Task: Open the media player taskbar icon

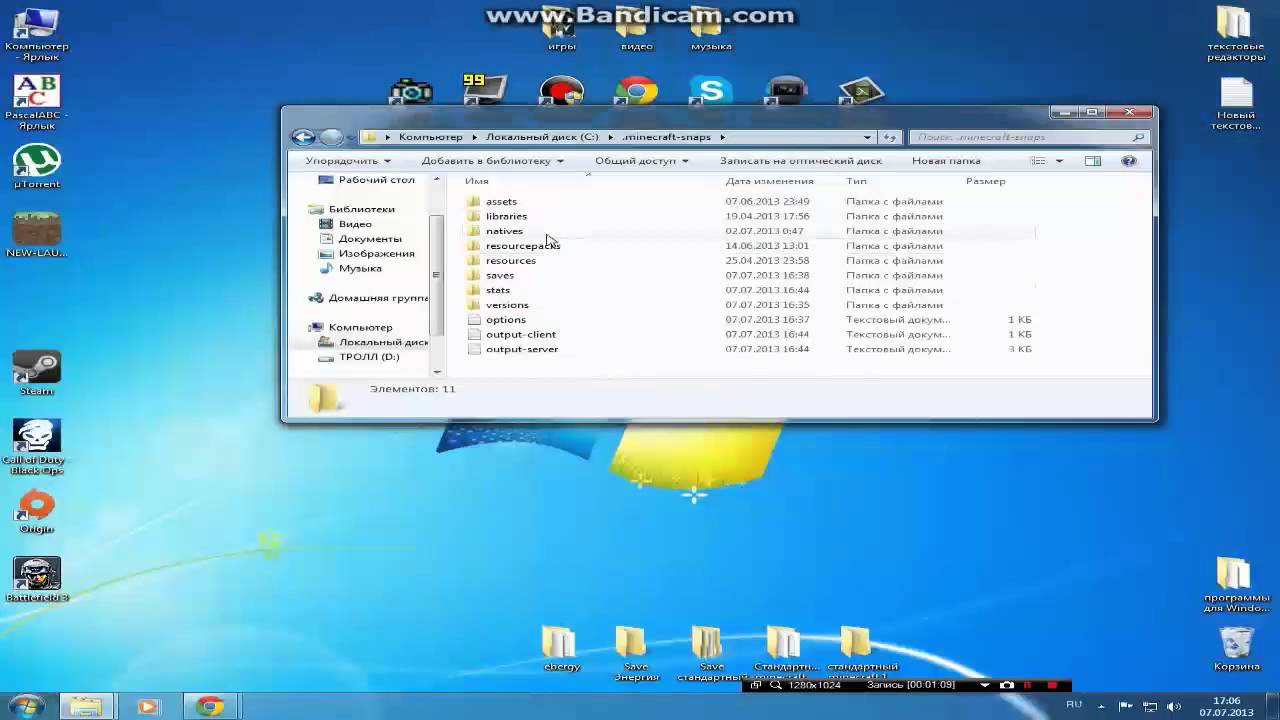Action: point(148,707)
